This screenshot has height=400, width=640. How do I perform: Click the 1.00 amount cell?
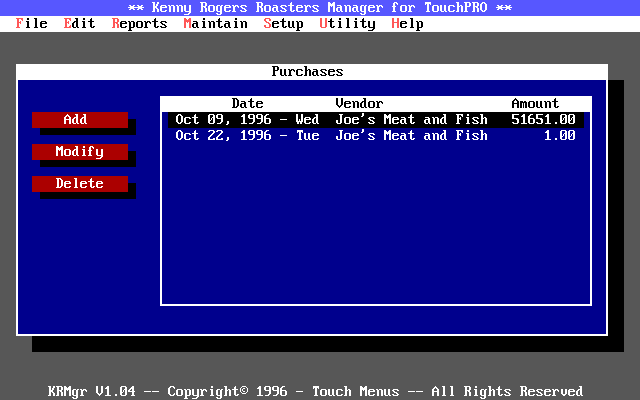click(560, 136)
